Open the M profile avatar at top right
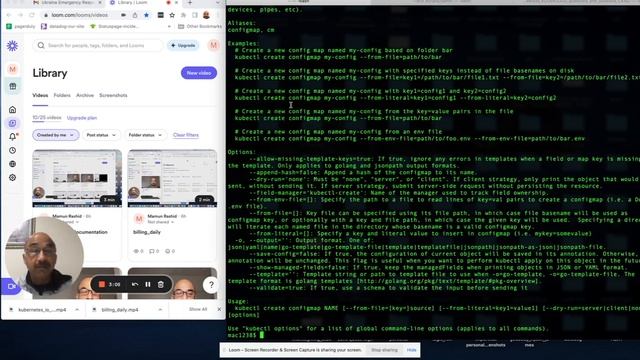Image resolution: width=640 pixels, height=360 pixels. click(213, 45)
